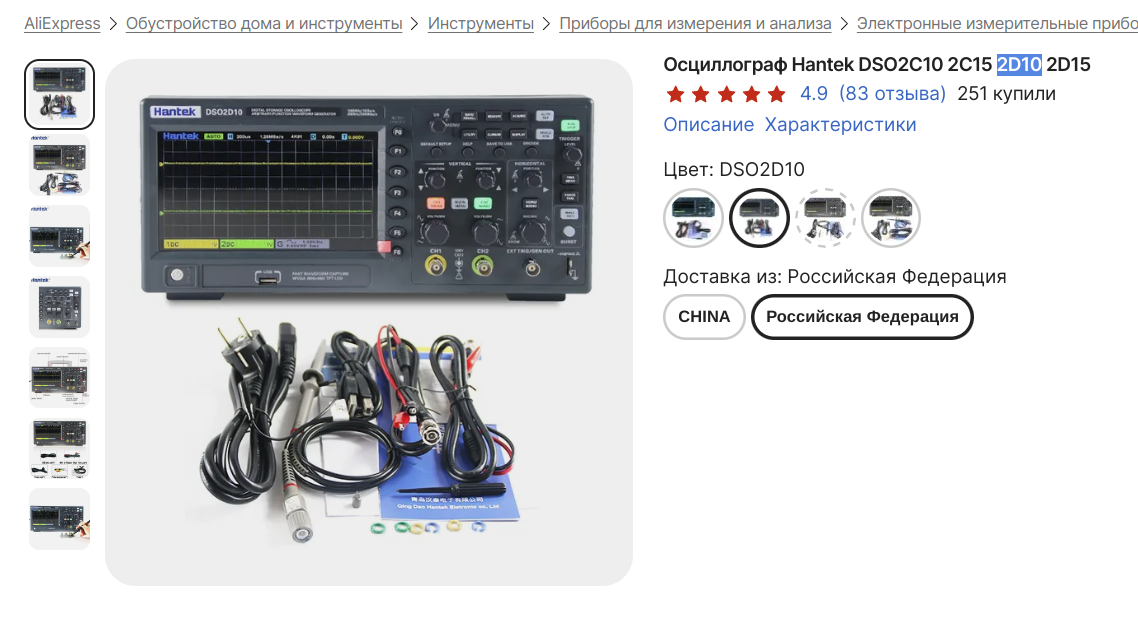The width and height of the screenshot is (1138, 627).
Task: View the third gallery thumbnail with probe
Action: coord(60,236)
